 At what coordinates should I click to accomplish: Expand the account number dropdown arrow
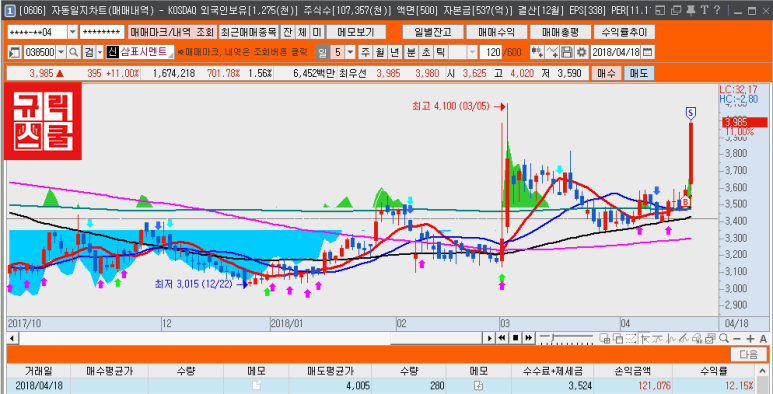(x=72, y=32)
